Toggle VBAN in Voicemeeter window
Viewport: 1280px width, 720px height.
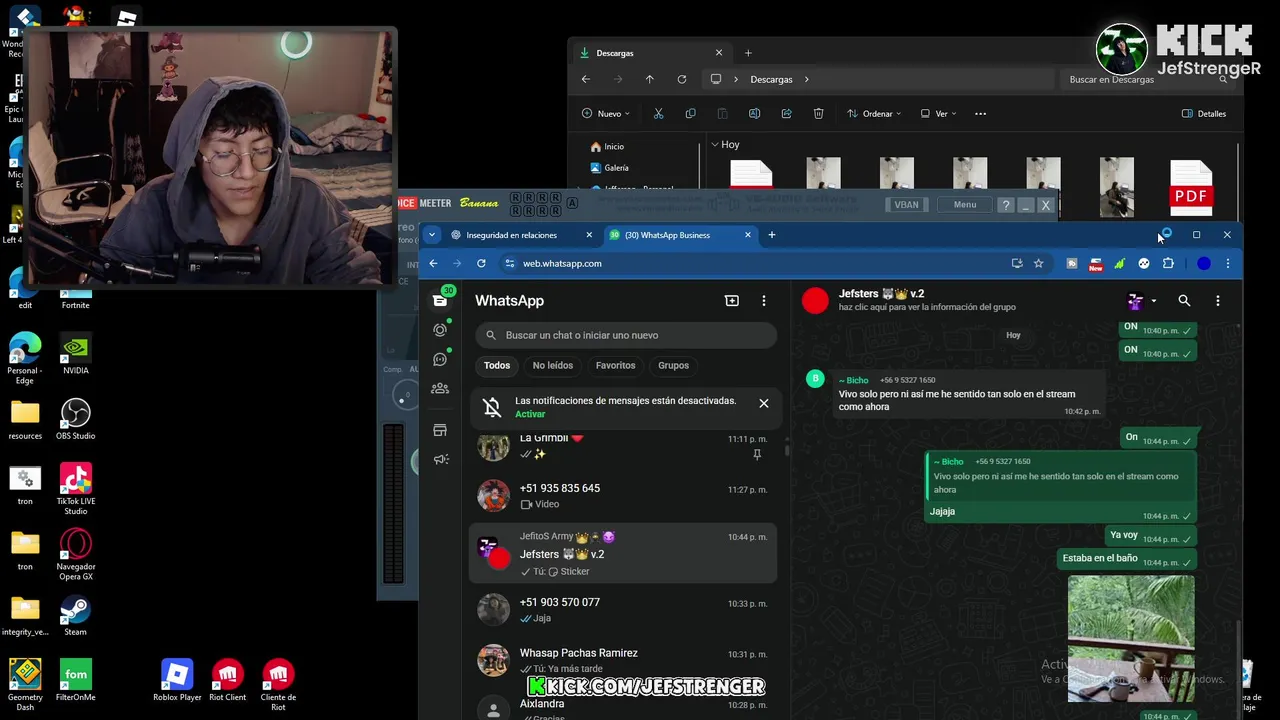click(x=906, y=205)
